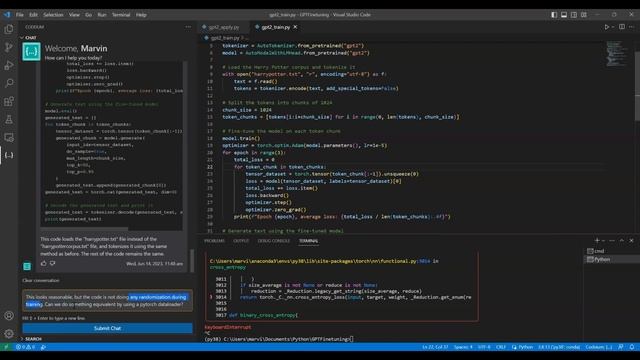Close the terminal panel
Screen dimensions: 640x360
pyautogui.click(x=631, y=240)
